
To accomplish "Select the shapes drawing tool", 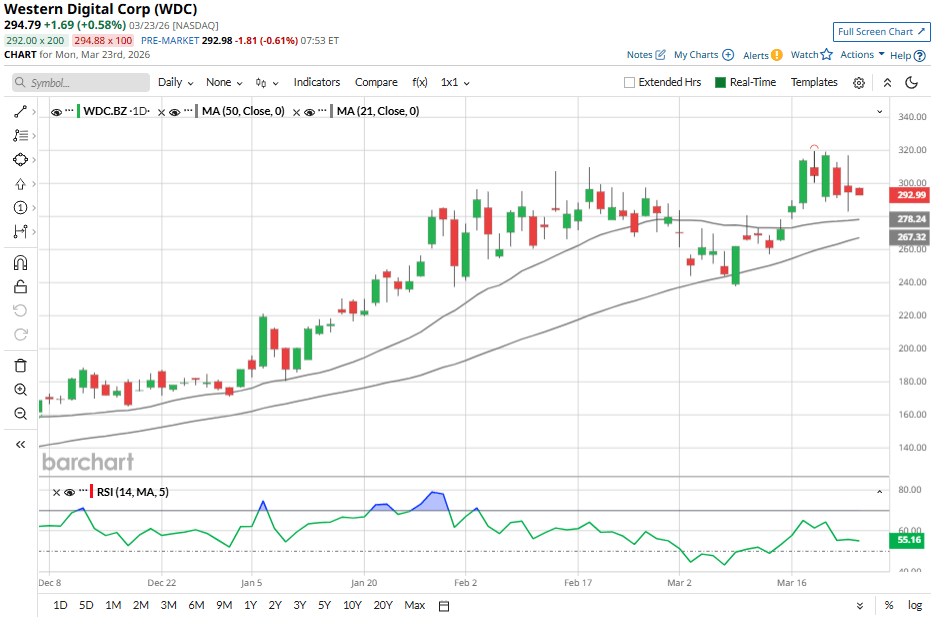I will point(20,159).
